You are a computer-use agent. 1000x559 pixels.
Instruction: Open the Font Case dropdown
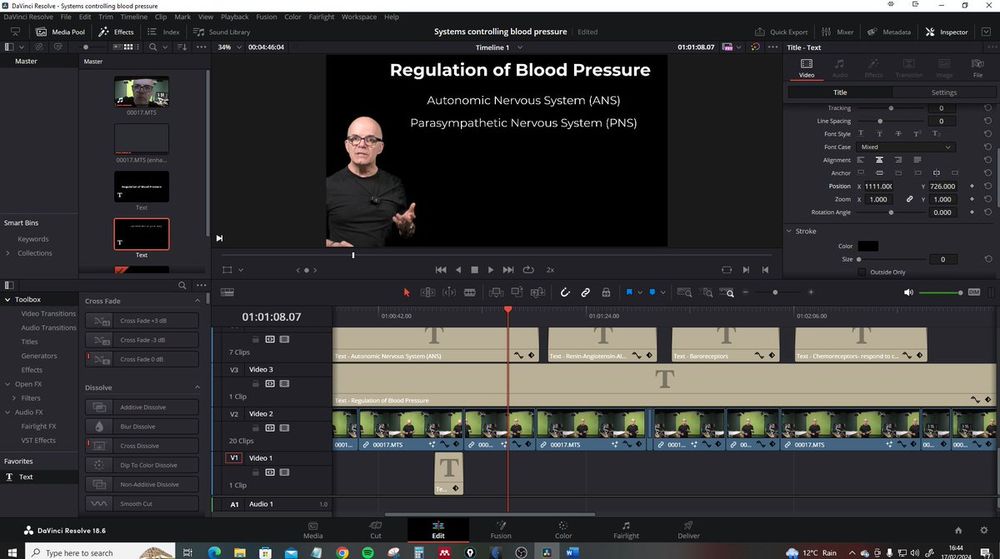coord(906,147)
